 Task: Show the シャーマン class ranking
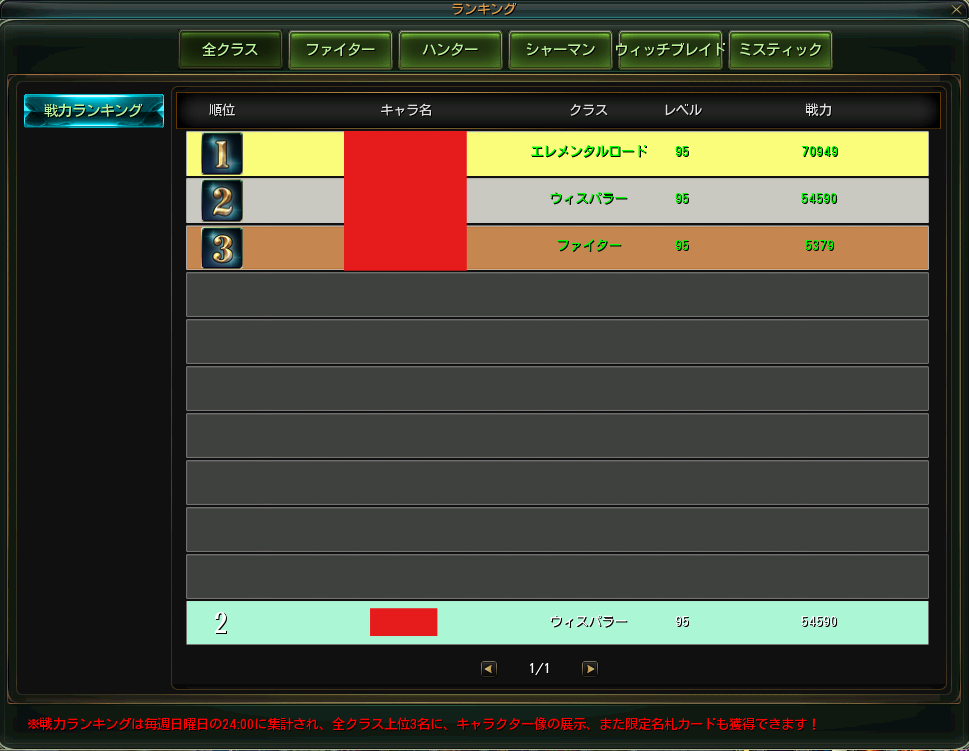[560, 49]
